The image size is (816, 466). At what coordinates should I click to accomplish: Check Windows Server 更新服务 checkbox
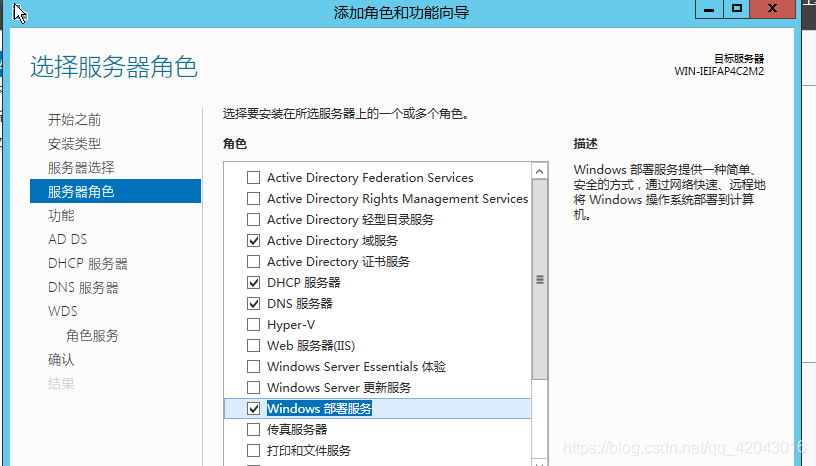point(253,387)
